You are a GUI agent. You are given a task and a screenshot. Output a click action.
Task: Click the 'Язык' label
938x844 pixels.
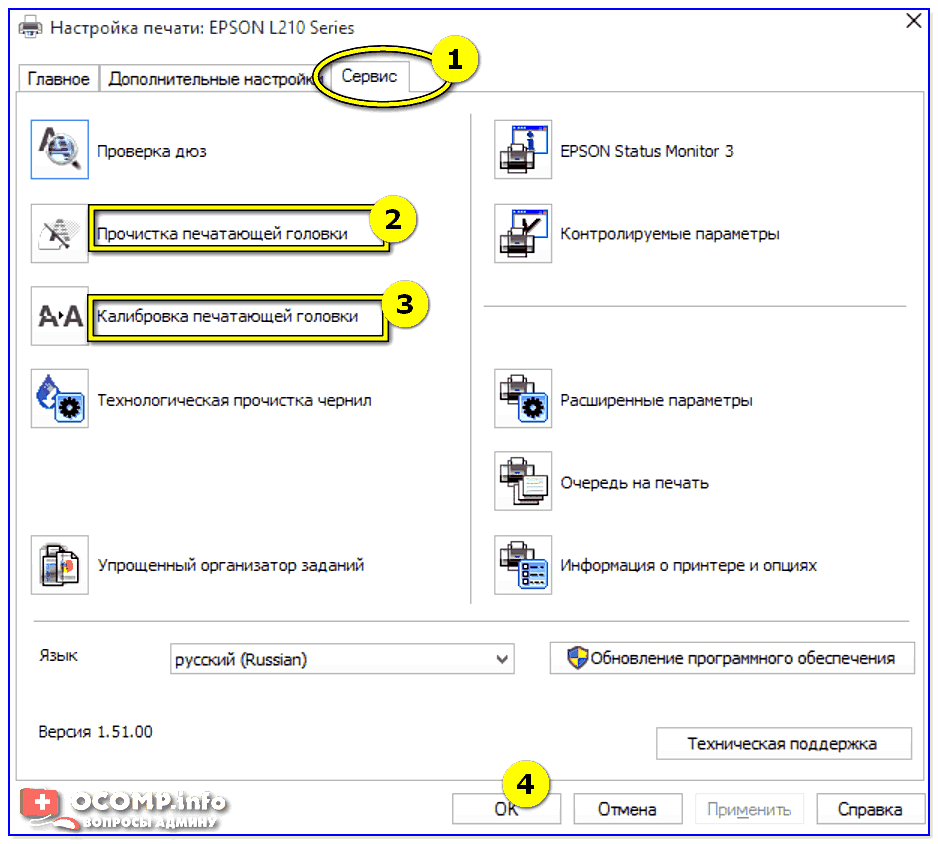[x=59, y=656]
